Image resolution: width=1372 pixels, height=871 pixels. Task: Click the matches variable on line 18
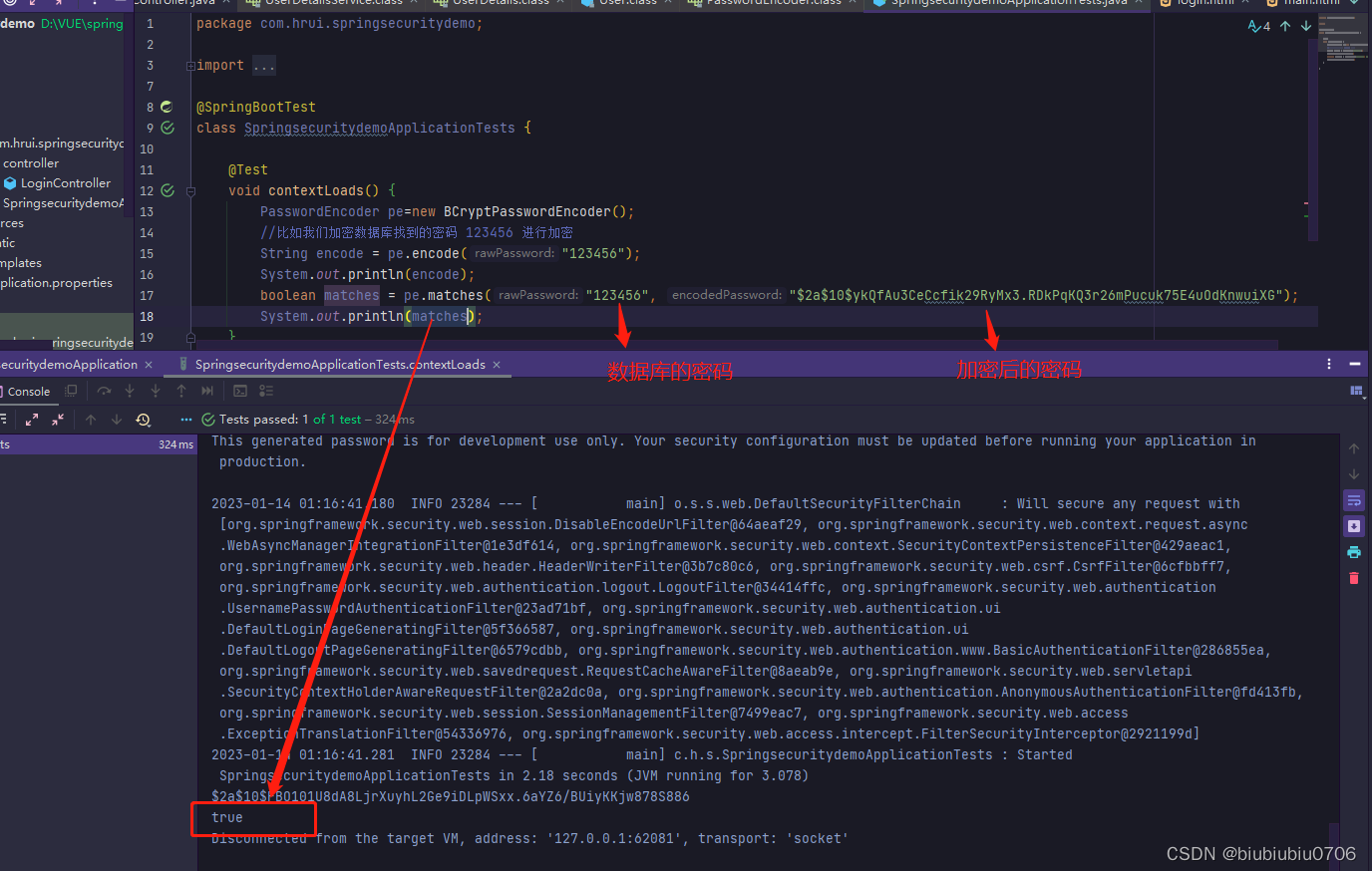click(x=440, y=316)
